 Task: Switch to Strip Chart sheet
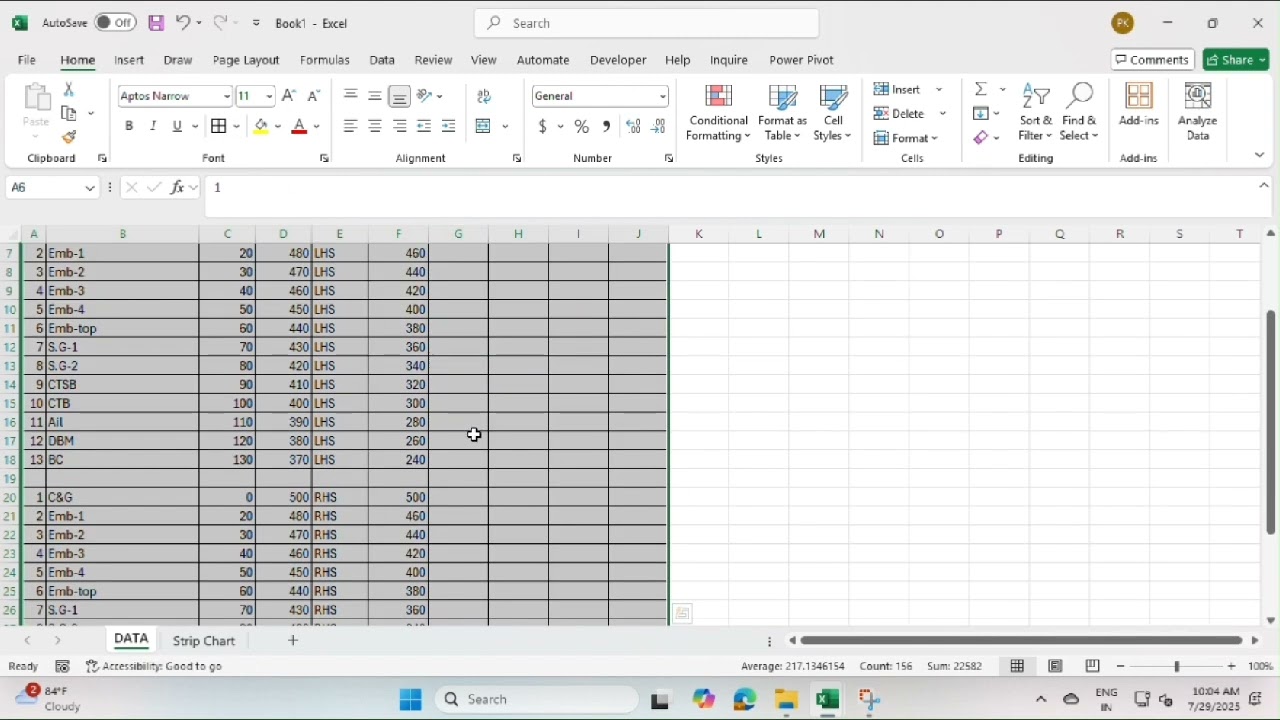pos(204,641)
